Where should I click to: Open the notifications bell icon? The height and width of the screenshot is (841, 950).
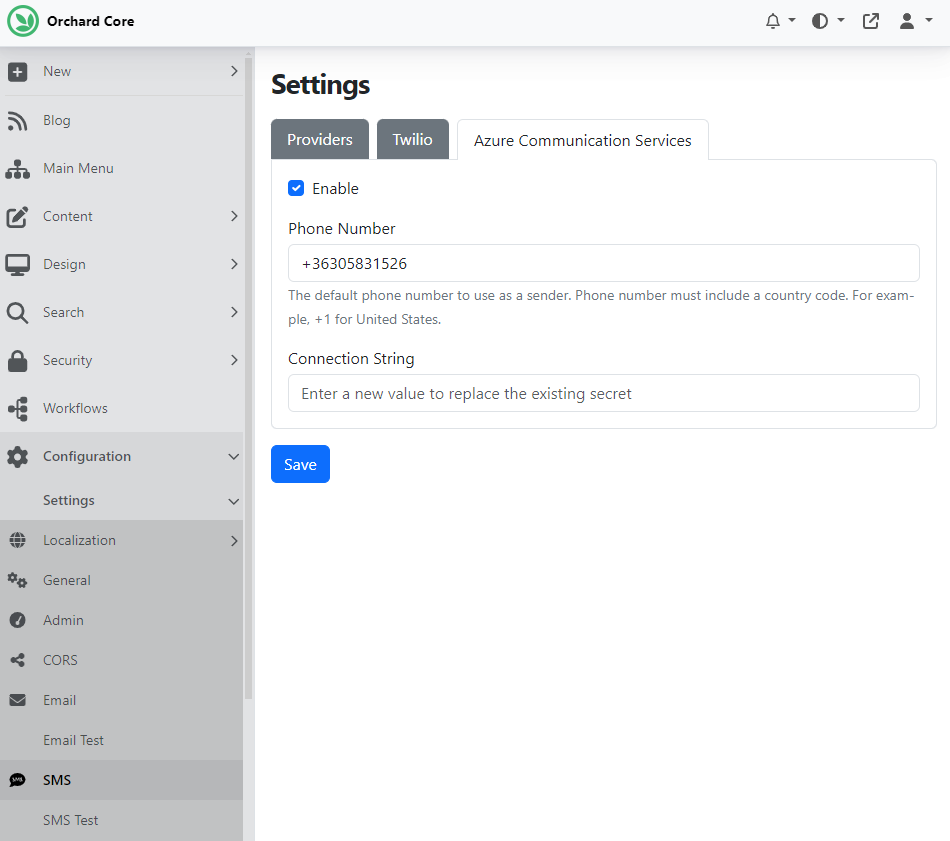[772, 21]
